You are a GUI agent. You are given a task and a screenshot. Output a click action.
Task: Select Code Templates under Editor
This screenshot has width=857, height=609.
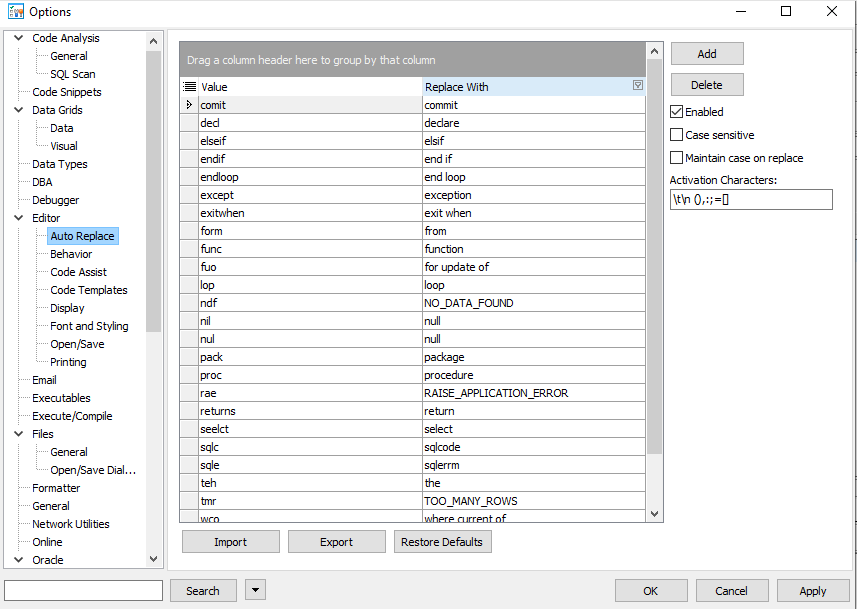[x=89, y=290]
